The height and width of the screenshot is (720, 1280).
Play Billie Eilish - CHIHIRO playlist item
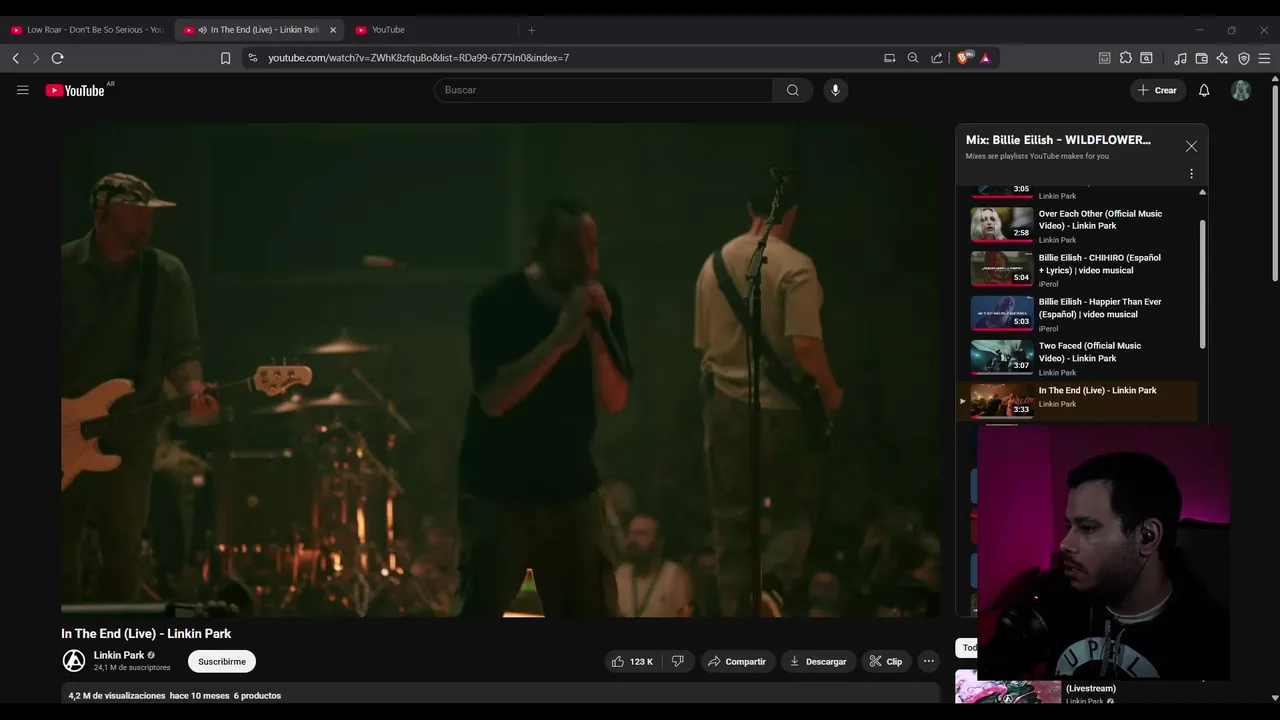pyautogui.click(x=1078, y=269)
